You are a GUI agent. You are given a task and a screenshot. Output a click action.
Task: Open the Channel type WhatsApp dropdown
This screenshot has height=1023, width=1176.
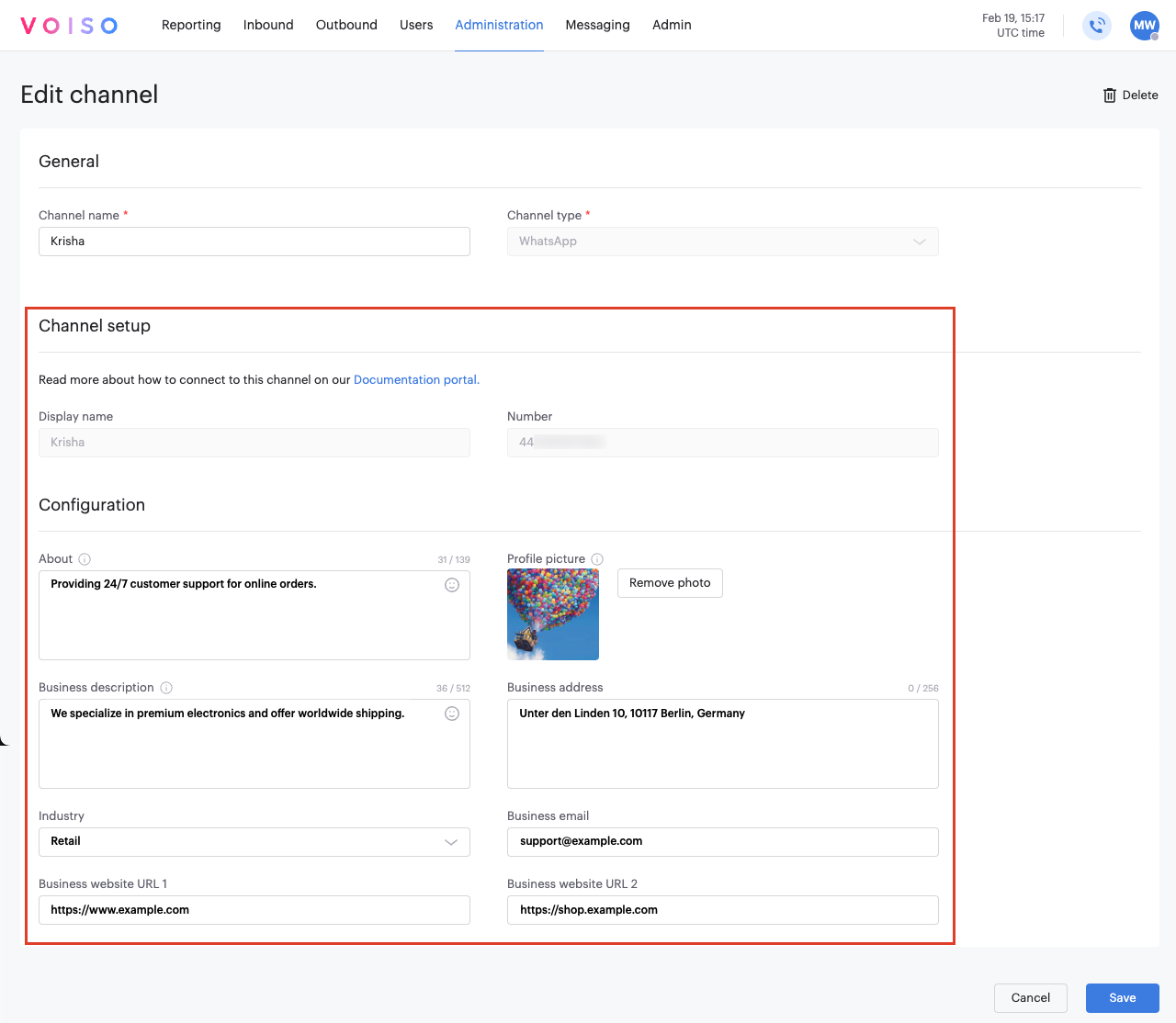click(722, 242)
